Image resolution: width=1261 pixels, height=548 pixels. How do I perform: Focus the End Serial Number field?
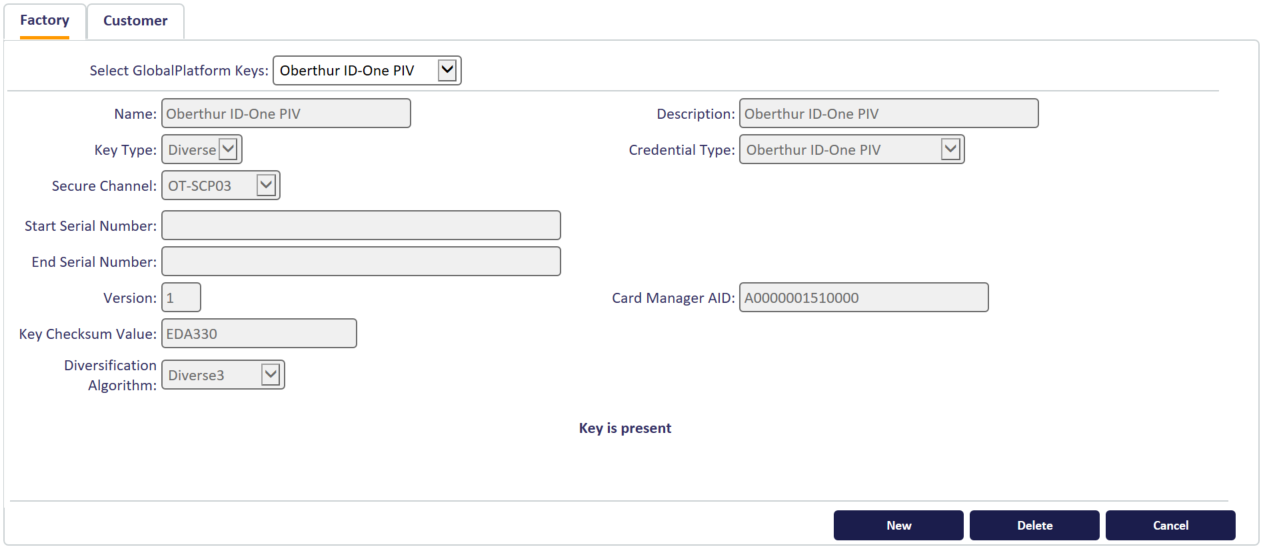pyautogui.click(x=361, y=261)
